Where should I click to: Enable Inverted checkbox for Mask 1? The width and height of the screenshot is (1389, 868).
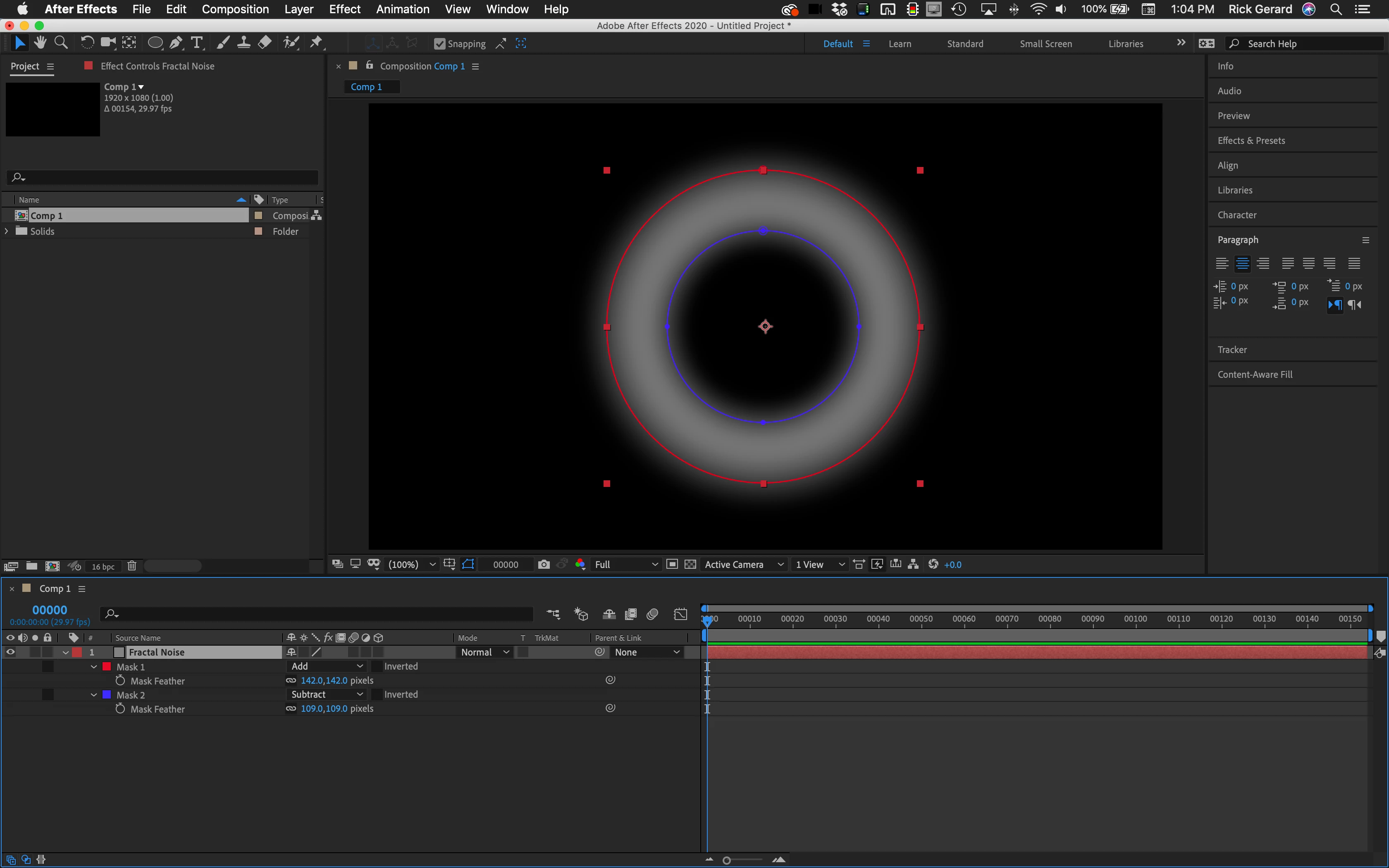click(x=377, y=666)
